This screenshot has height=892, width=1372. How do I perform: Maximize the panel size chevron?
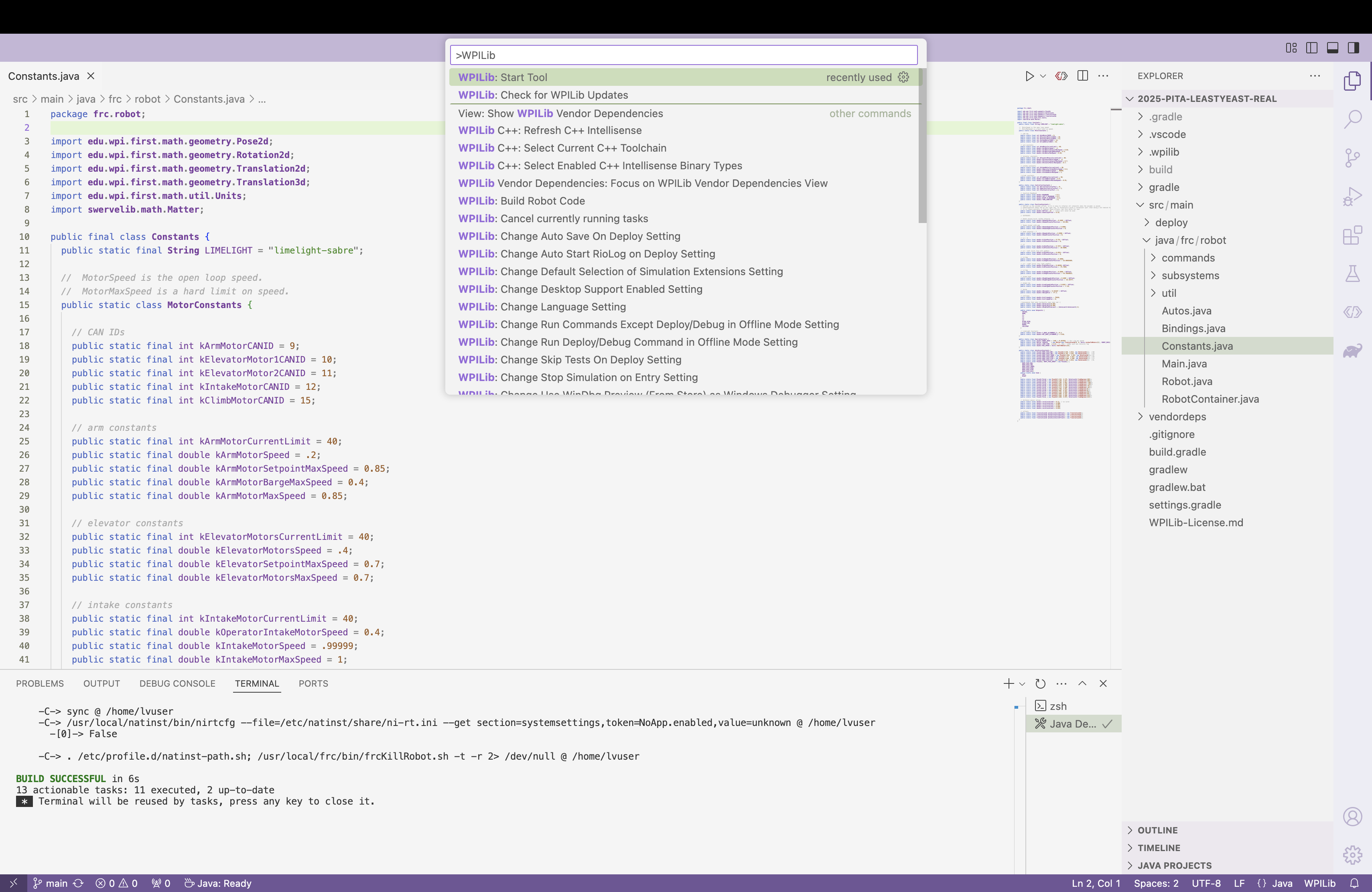click(x=1082, y=683)
